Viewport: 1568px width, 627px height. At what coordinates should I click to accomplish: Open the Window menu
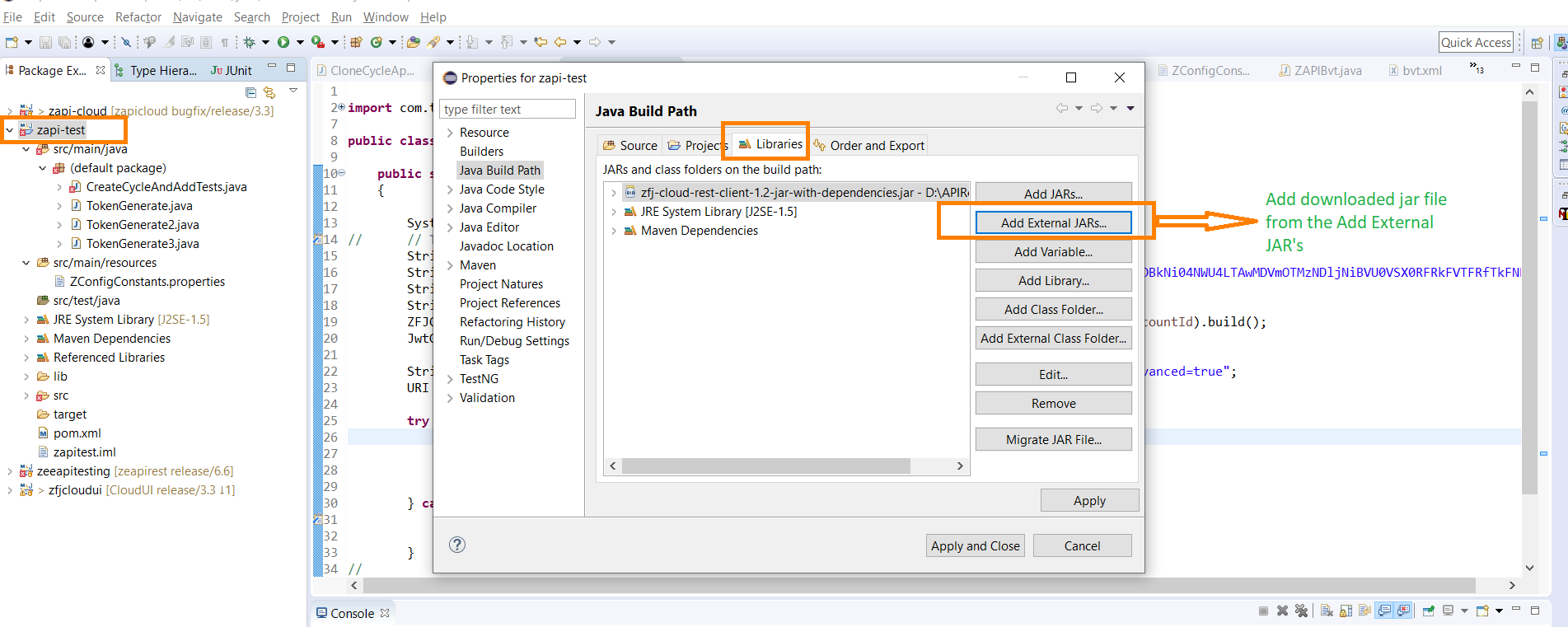pyautogui.click(x=386, y=16)
